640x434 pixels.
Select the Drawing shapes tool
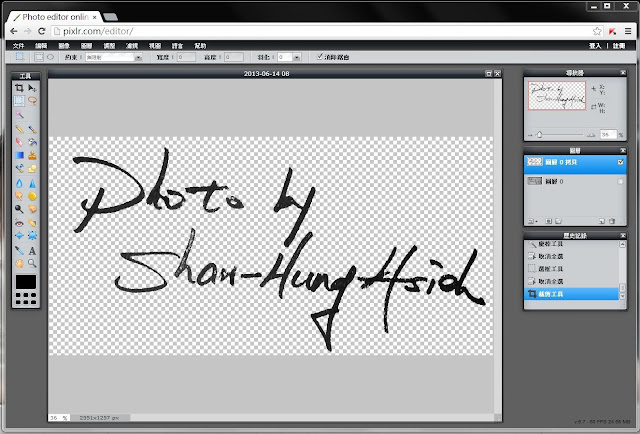[x=32, y=168]
